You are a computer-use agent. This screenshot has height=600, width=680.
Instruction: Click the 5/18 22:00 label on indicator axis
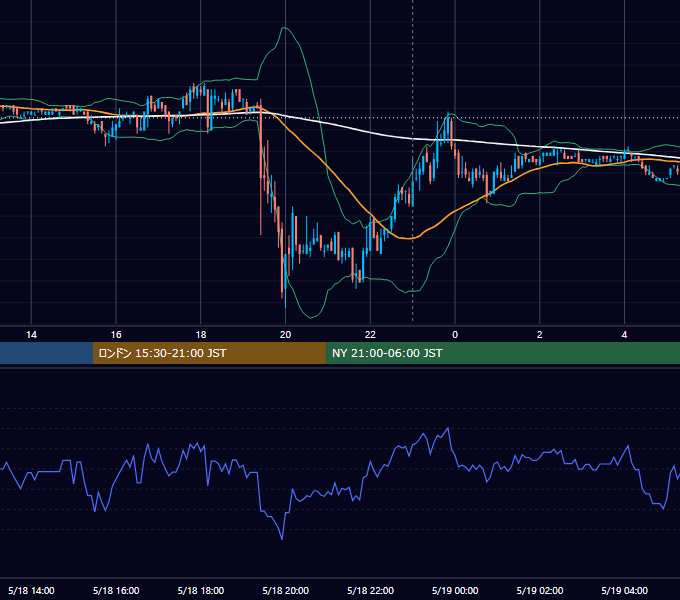370,590
